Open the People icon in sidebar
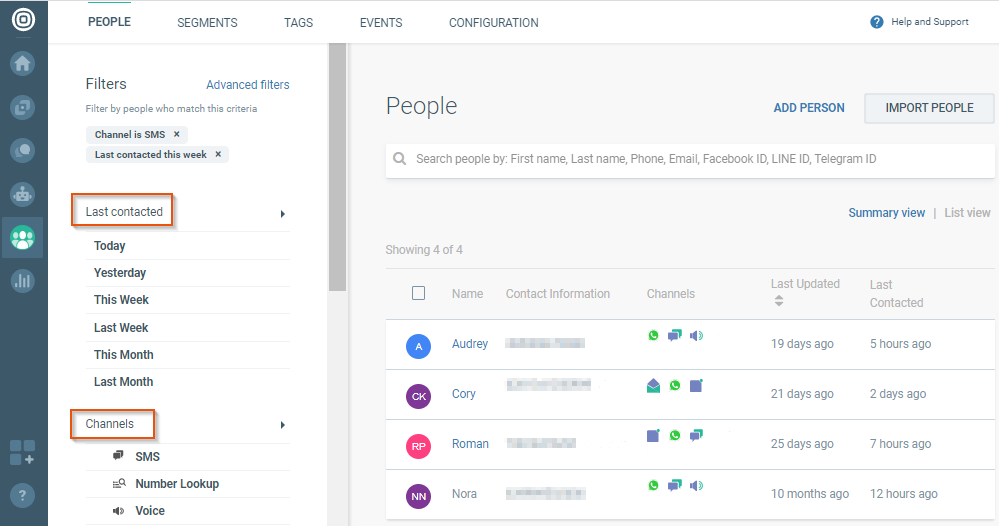 pos(23,238)
